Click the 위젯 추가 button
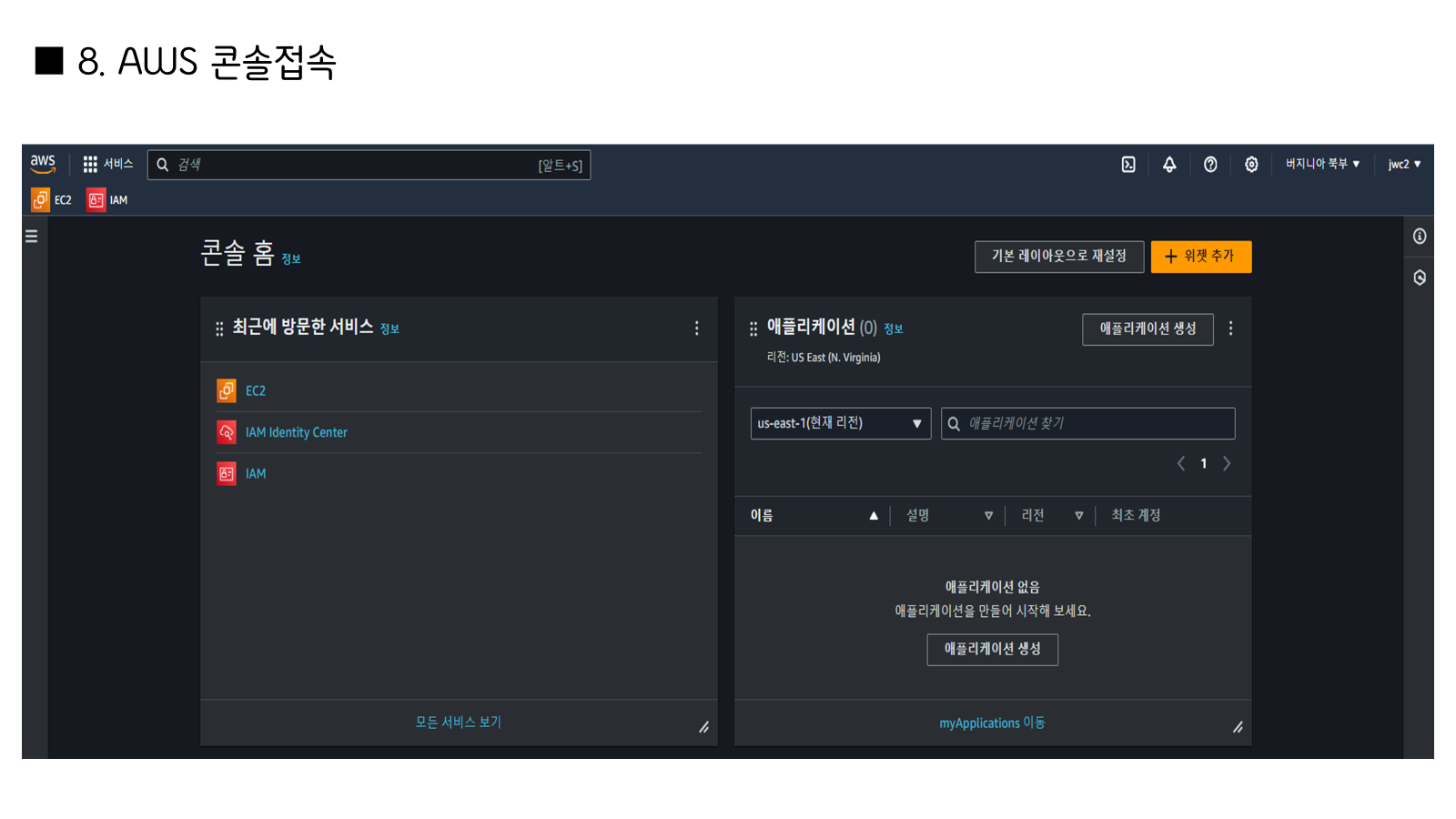 1201,257
